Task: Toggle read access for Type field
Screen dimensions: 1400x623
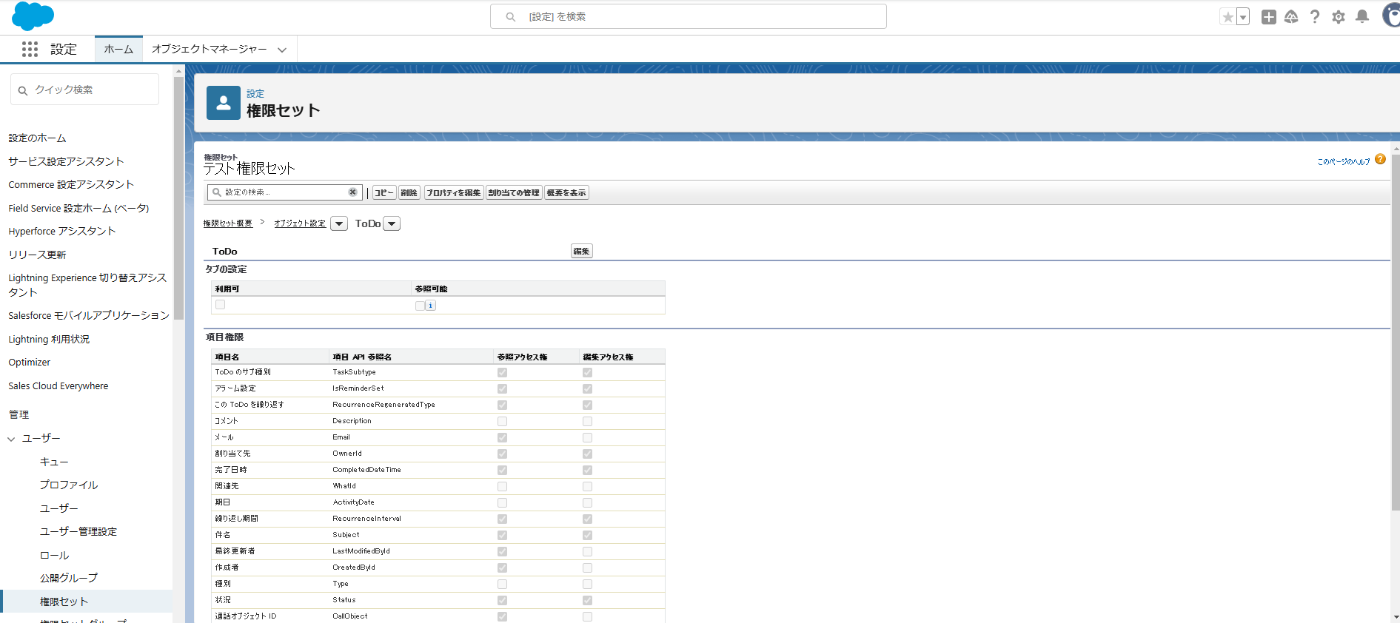Action: [502, 584]
